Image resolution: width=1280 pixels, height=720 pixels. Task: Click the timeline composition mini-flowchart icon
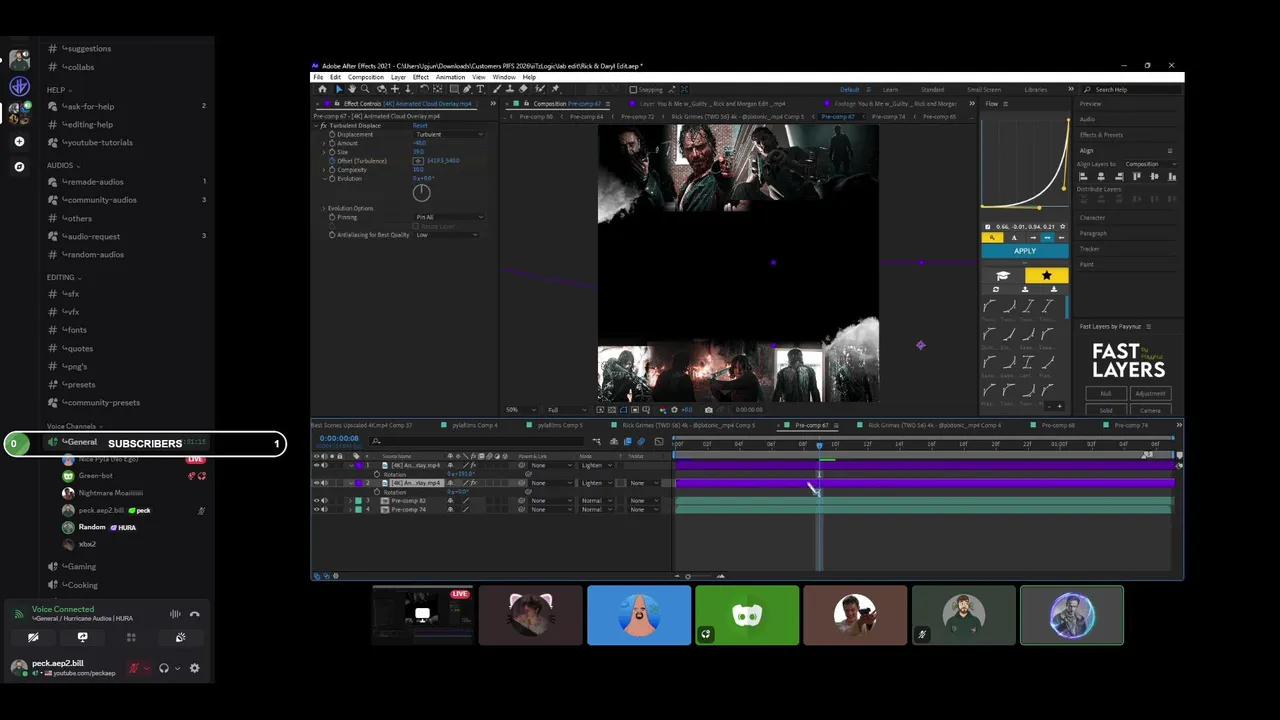pos(597,441)
